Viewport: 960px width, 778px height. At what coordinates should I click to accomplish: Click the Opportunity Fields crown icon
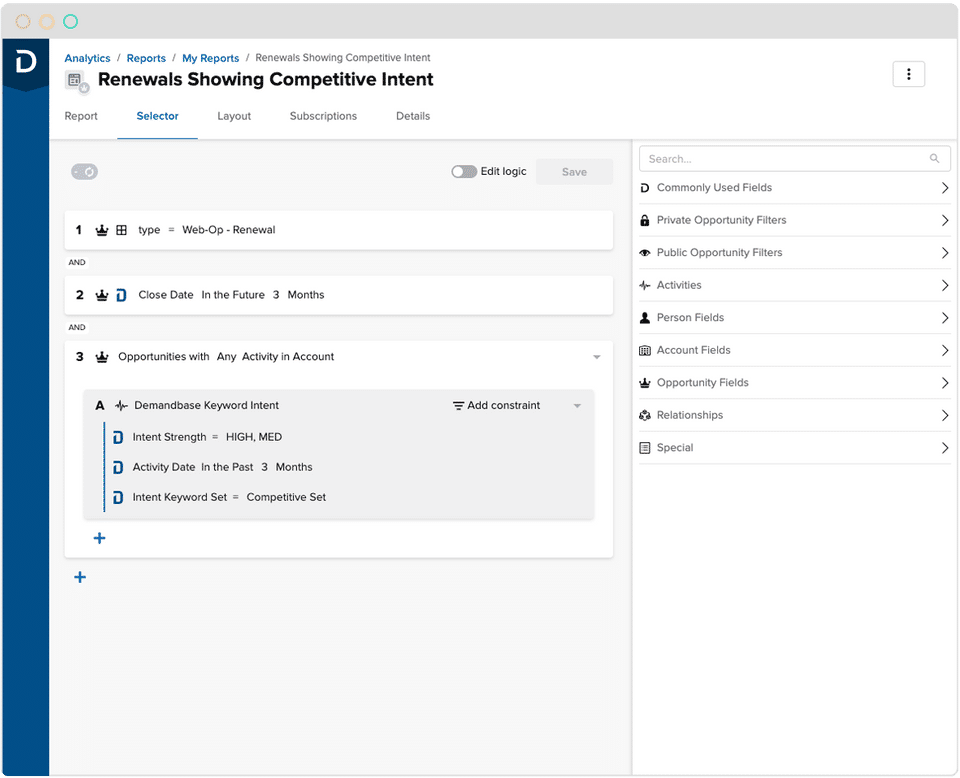click(x=645, y=383)
